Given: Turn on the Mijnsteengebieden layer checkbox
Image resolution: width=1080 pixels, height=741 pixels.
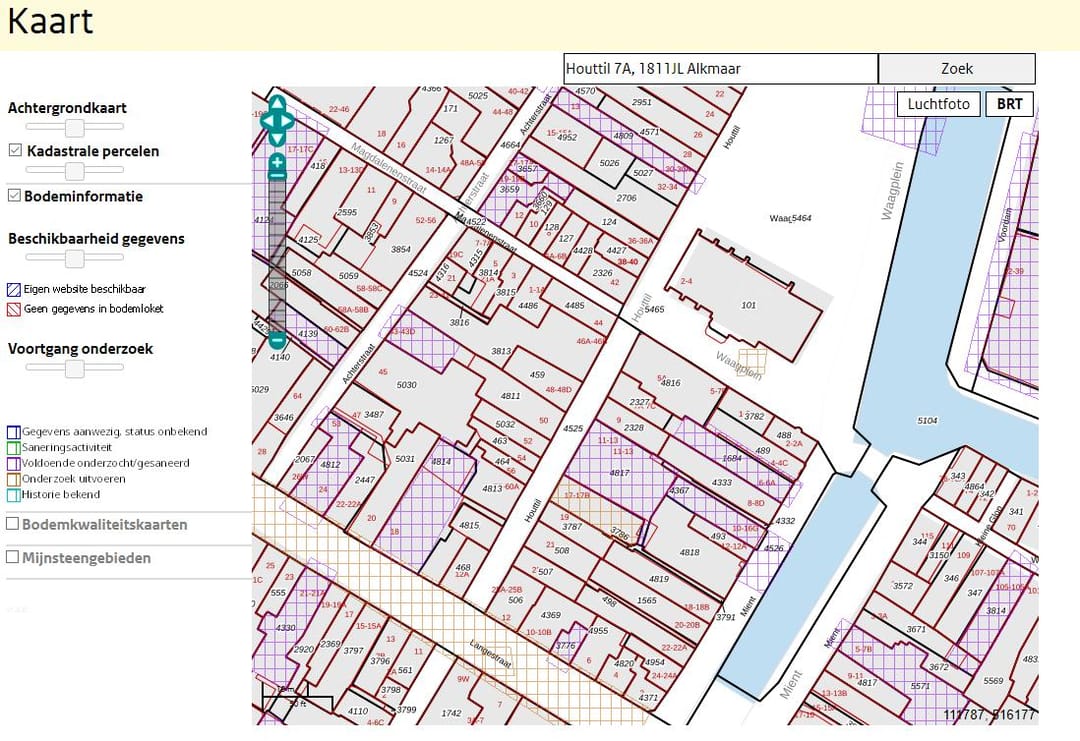Looking at the screenshot, I should 13,557.
